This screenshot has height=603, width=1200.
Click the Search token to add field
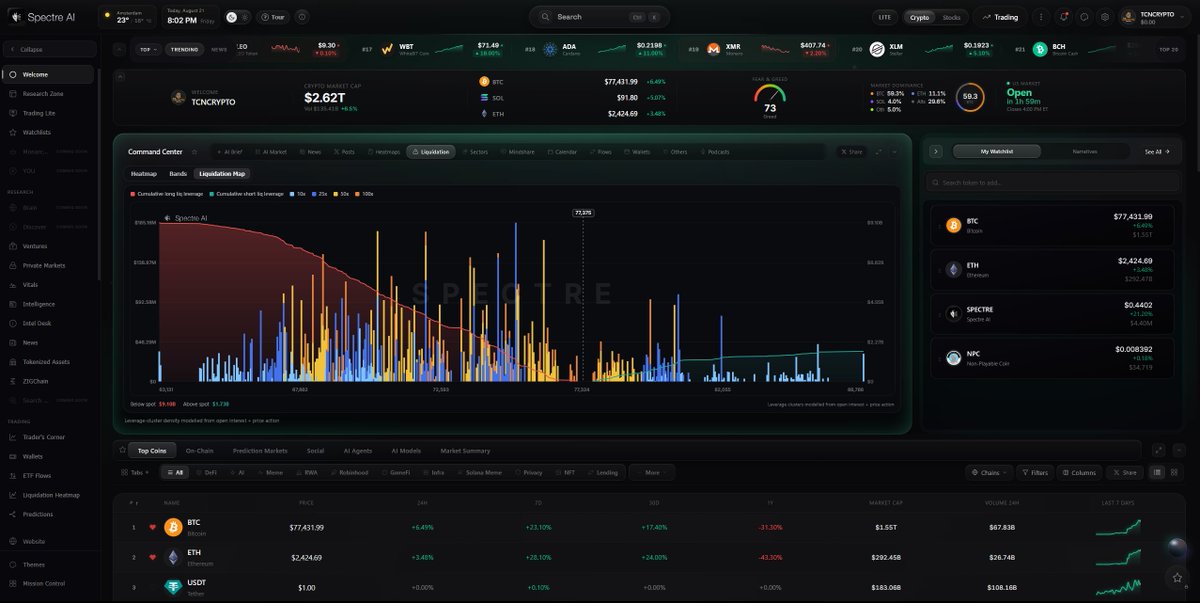point(1053,183)
